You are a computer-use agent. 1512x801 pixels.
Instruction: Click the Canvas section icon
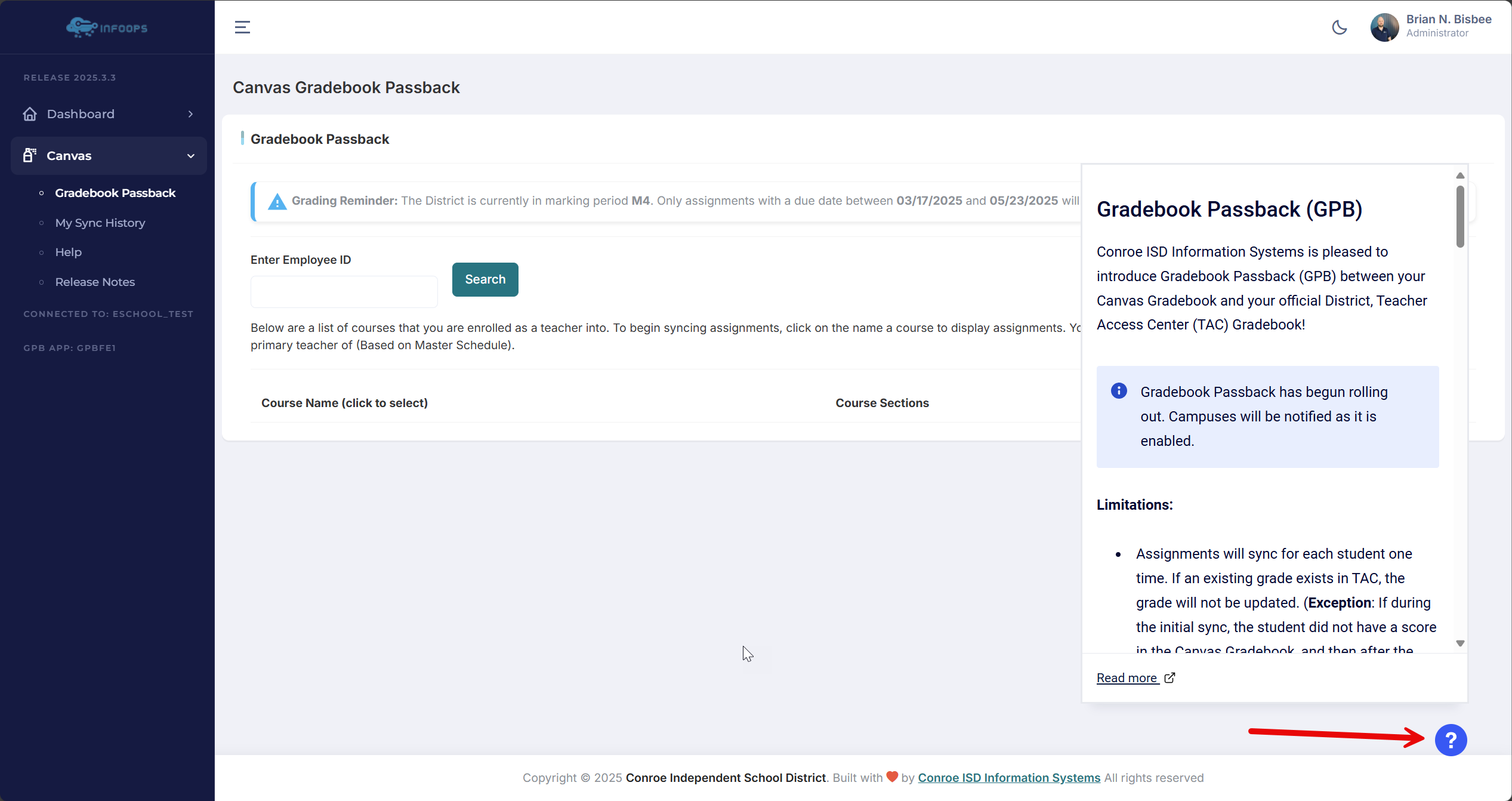[30, 156]
